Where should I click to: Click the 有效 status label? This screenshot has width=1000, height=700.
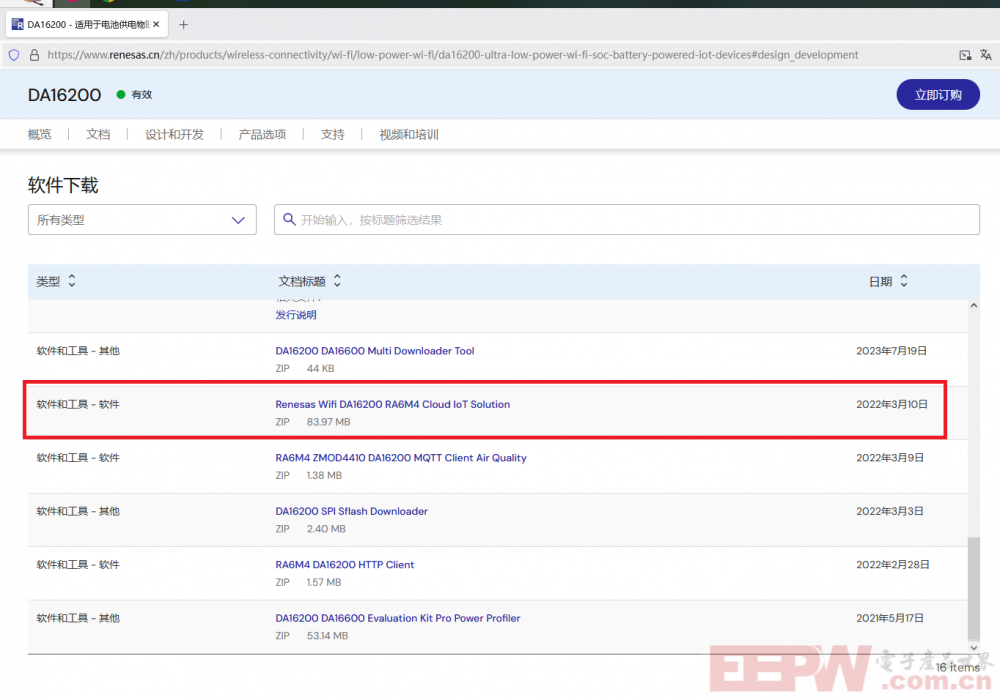[x=142, y=94]
